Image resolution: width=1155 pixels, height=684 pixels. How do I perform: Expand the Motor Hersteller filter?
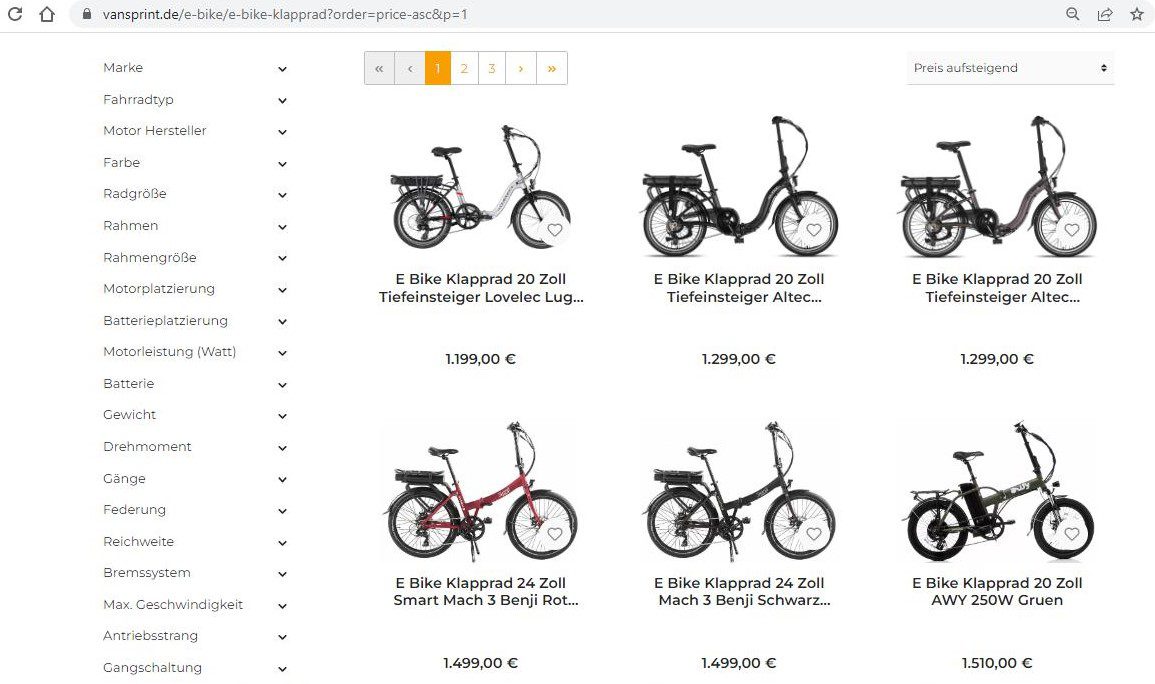[x=194, y=131]
